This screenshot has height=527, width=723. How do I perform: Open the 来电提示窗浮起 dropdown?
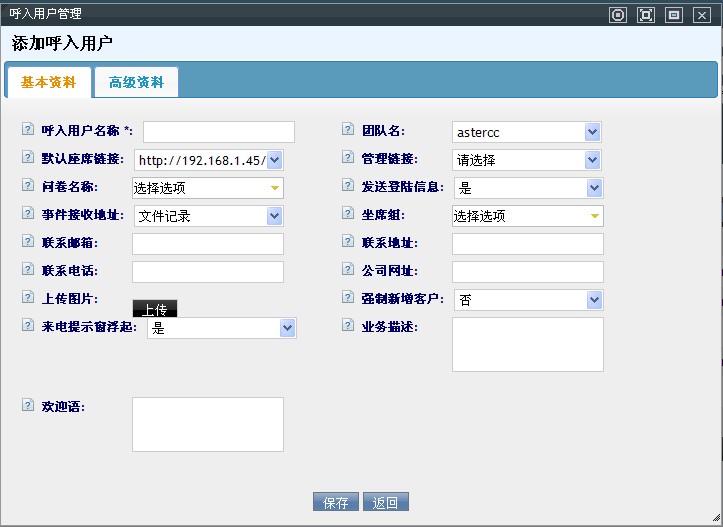[x=221, y=328]
